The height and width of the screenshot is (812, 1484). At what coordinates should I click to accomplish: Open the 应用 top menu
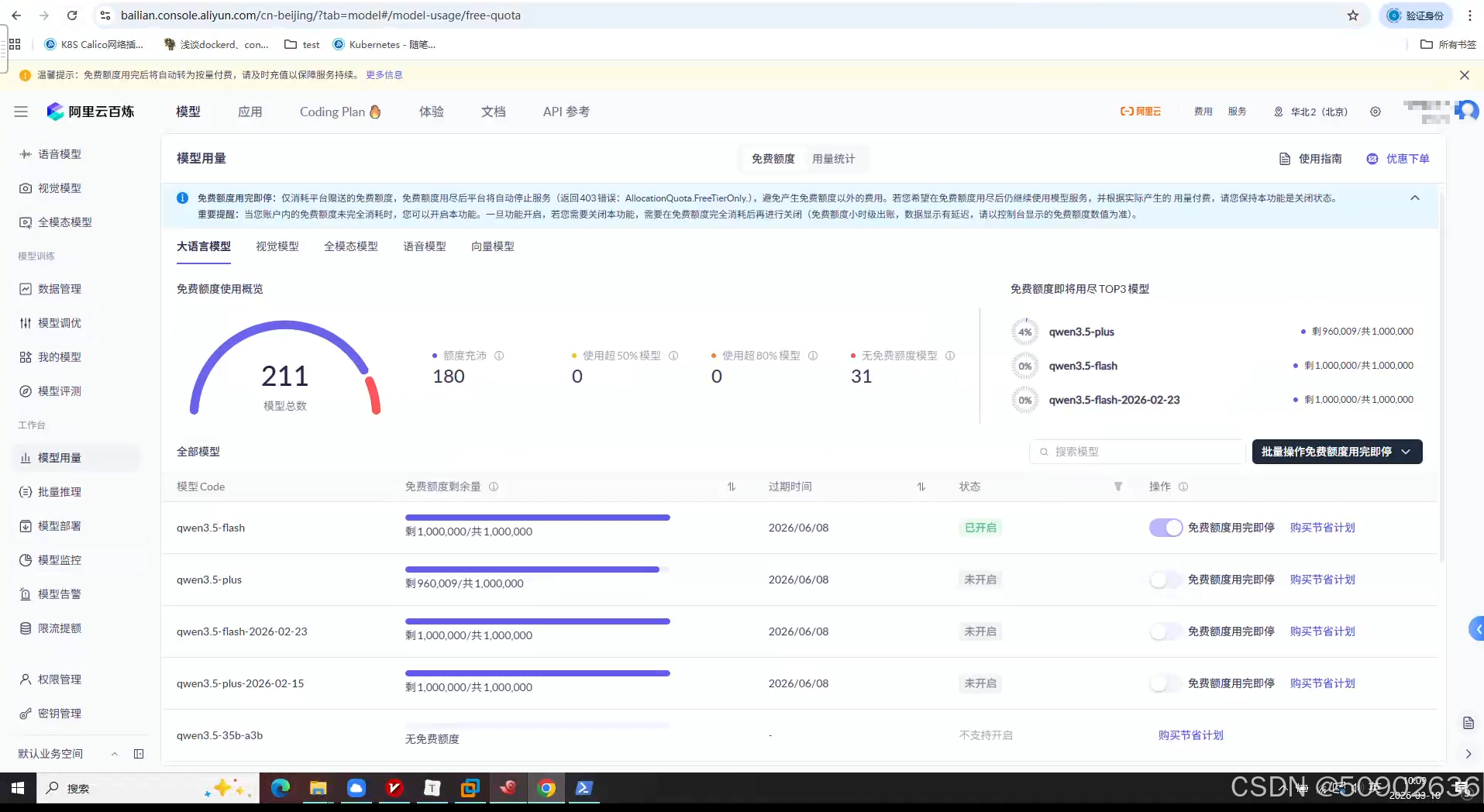(250, 112)
